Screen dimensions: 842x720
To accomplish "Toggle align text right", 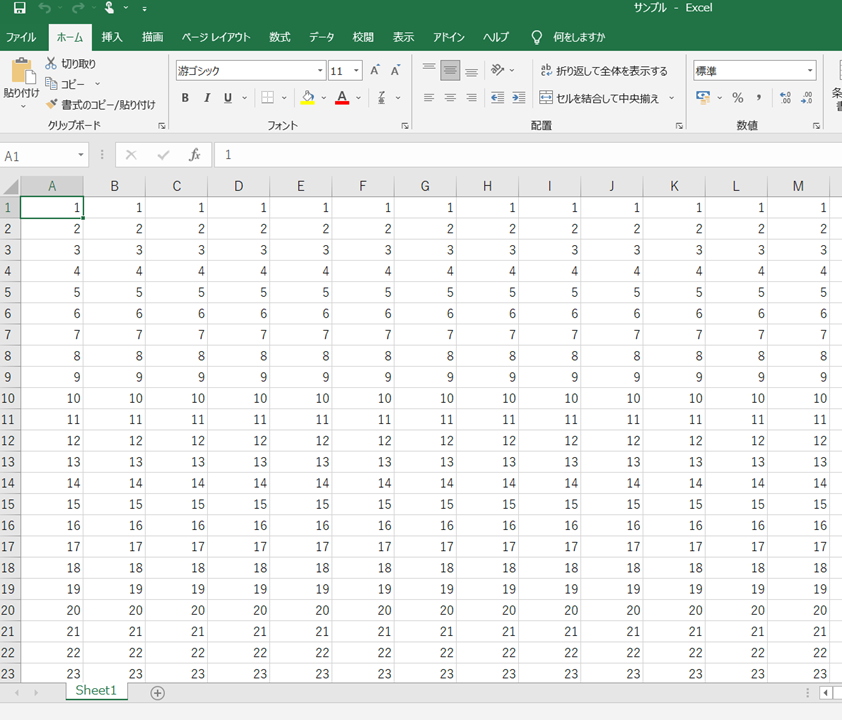I will coord(471,97).
